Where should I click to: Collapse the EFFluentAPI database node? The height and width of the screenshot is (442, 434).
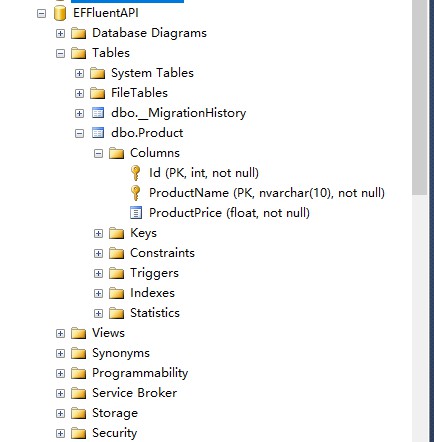pyautogui.click(x=41, y=14)
